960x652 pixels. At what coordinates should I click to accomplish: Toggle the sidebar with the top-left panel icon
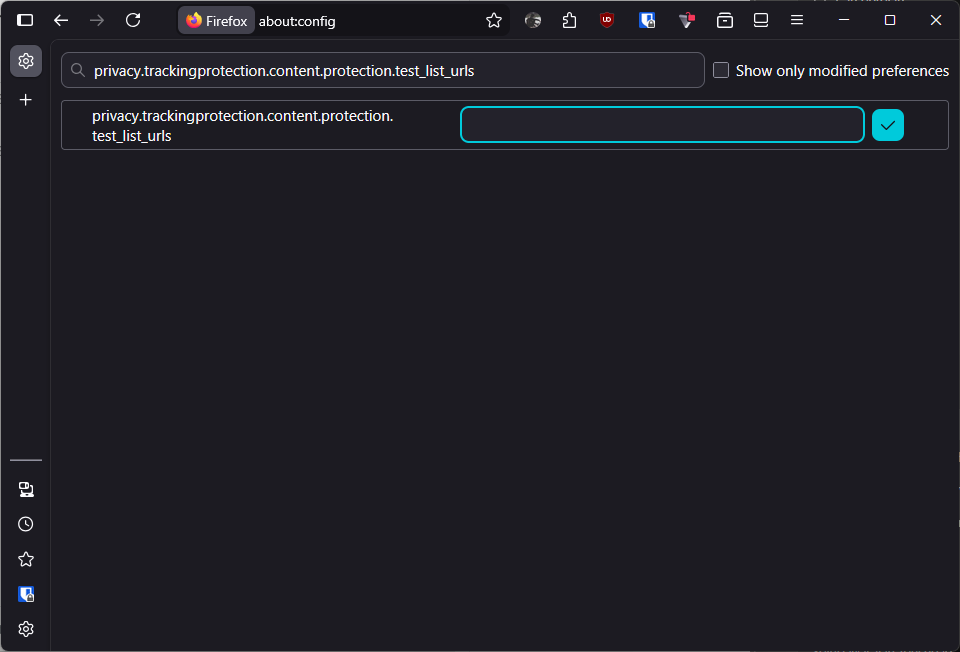(x=25, y=20)
